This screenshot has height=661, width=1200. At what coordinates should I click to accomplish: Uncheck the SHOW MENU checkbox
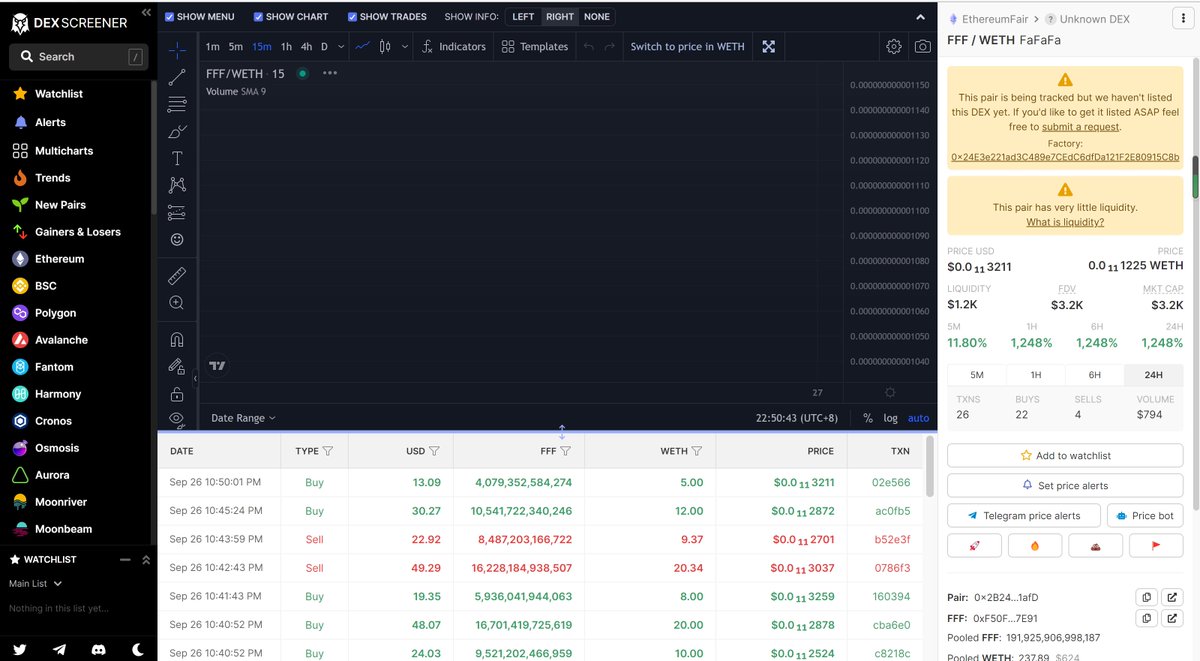click(x=169, y=17)
